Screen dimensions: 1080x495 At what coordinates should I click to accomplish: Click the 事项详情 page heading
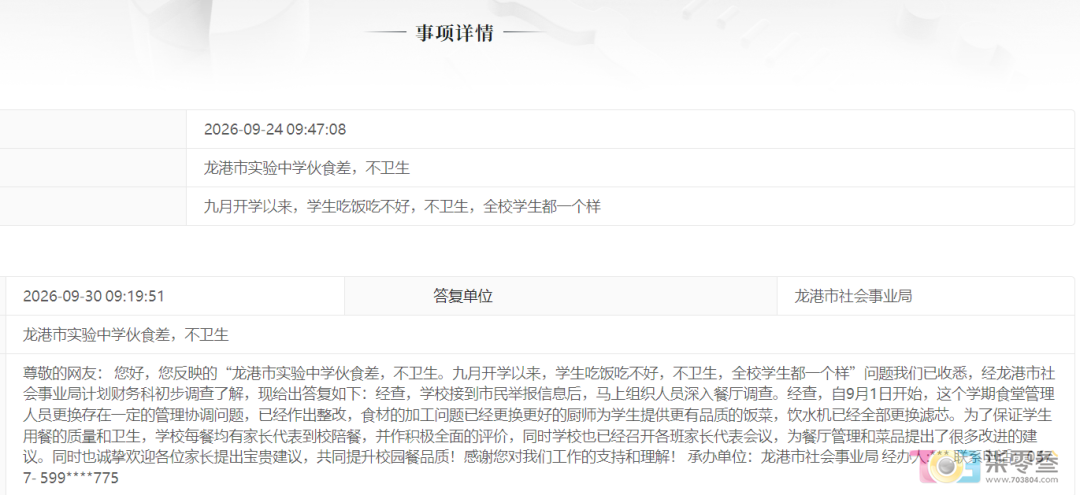pyautogui.click(x=455, y=32)
